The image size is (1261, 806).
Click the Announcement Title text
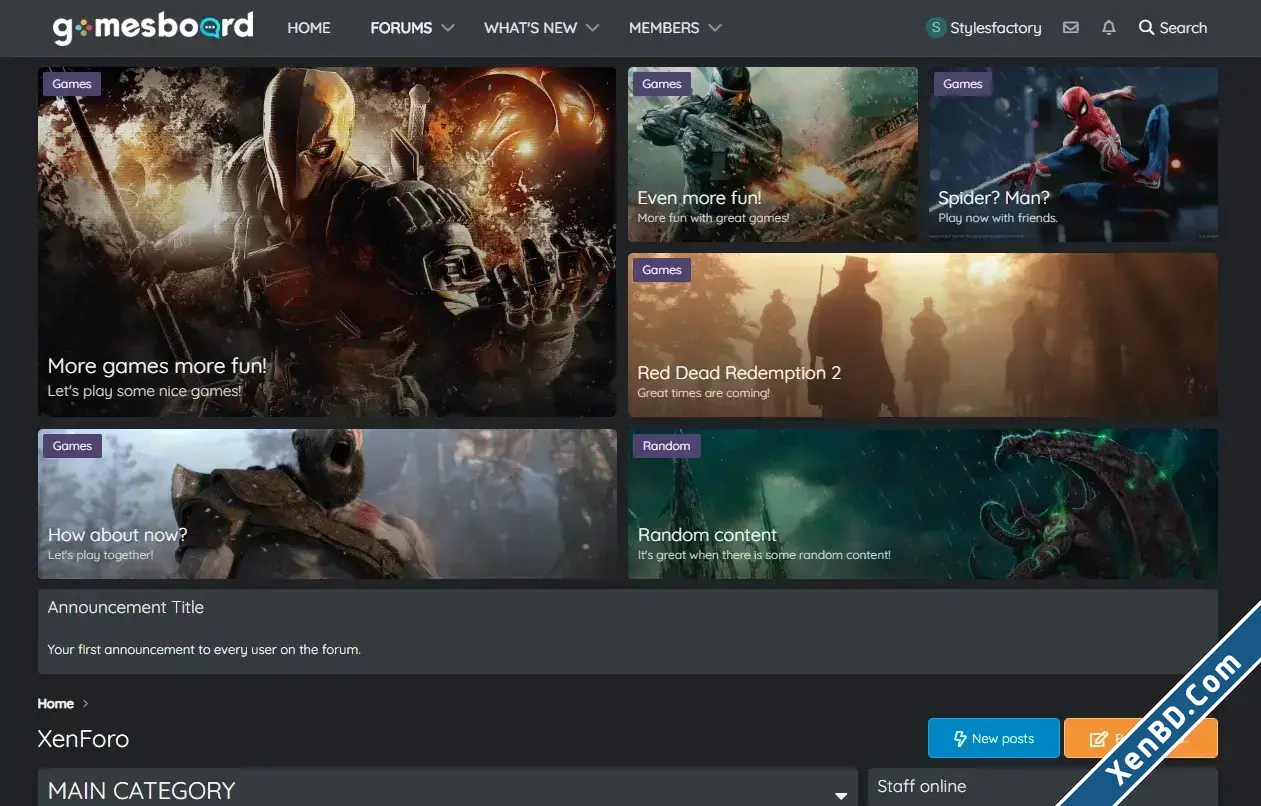coord(126,607)
